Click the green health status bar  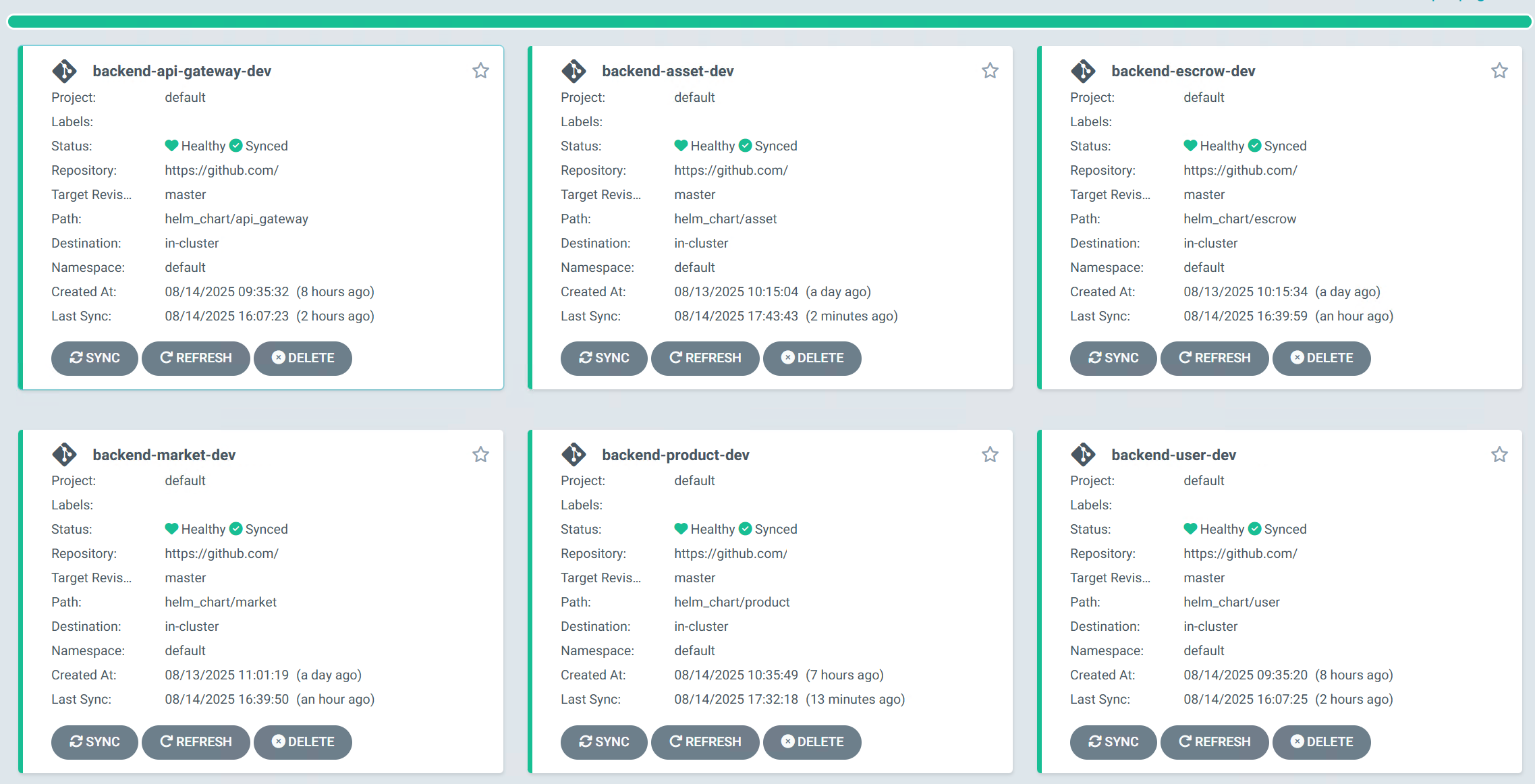point(769,22)
